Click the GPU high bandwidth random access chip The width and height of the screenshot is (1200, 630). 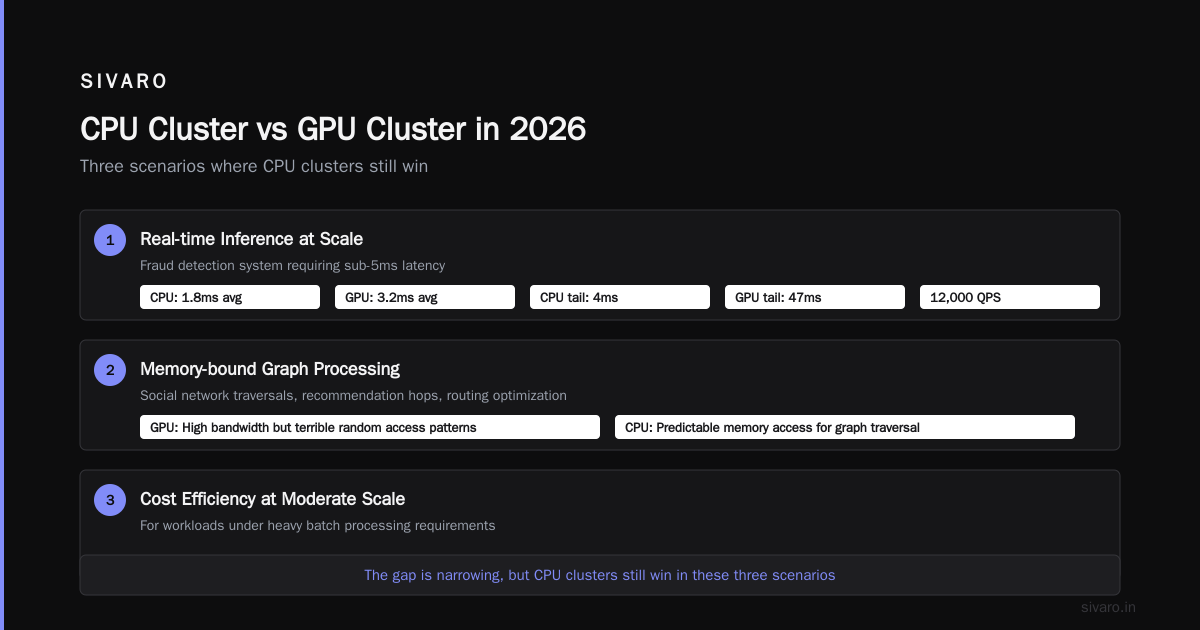[370, 427]
